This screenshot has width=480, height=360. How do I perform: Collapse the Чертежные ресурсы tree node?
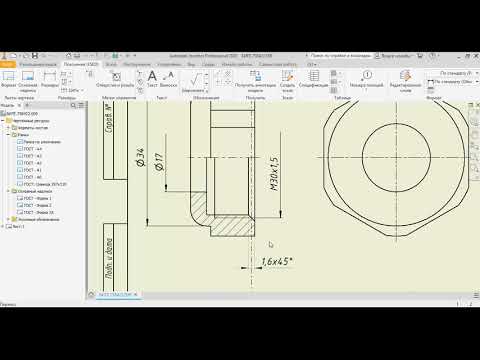tap(3, 121)
